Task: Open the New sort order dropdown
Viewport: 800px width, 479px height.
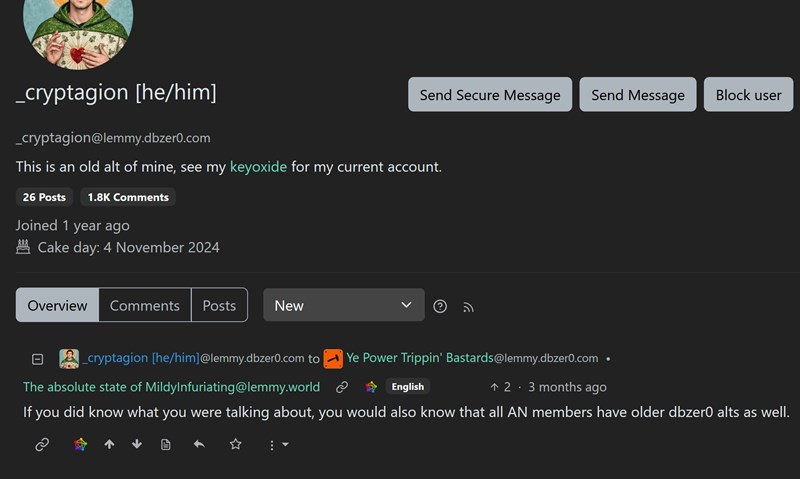Action: tap(343, 305)
